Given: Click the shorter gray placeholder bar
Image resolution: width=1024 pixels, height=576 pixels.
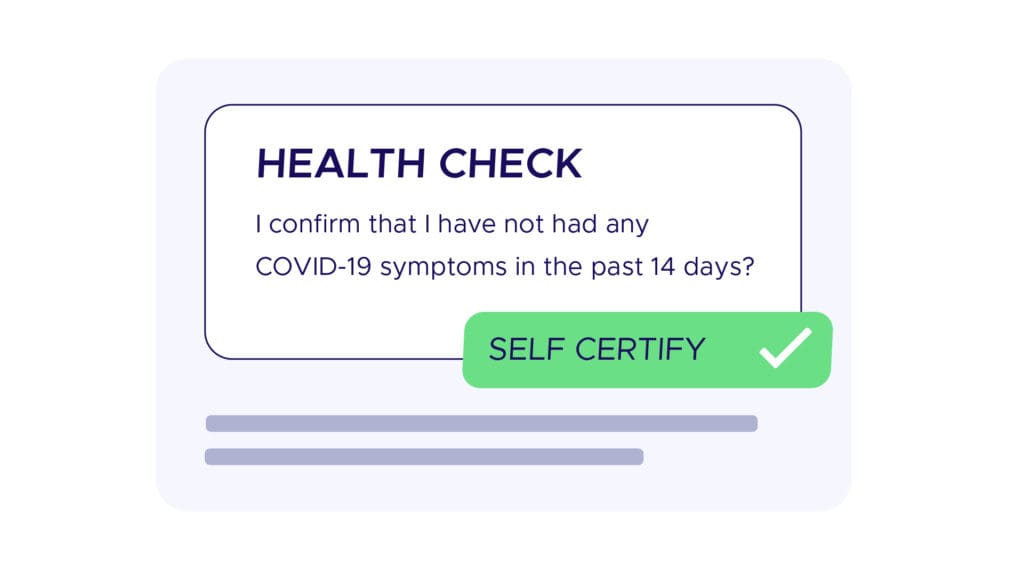Looking at the screenshot, I should (424, 456).
